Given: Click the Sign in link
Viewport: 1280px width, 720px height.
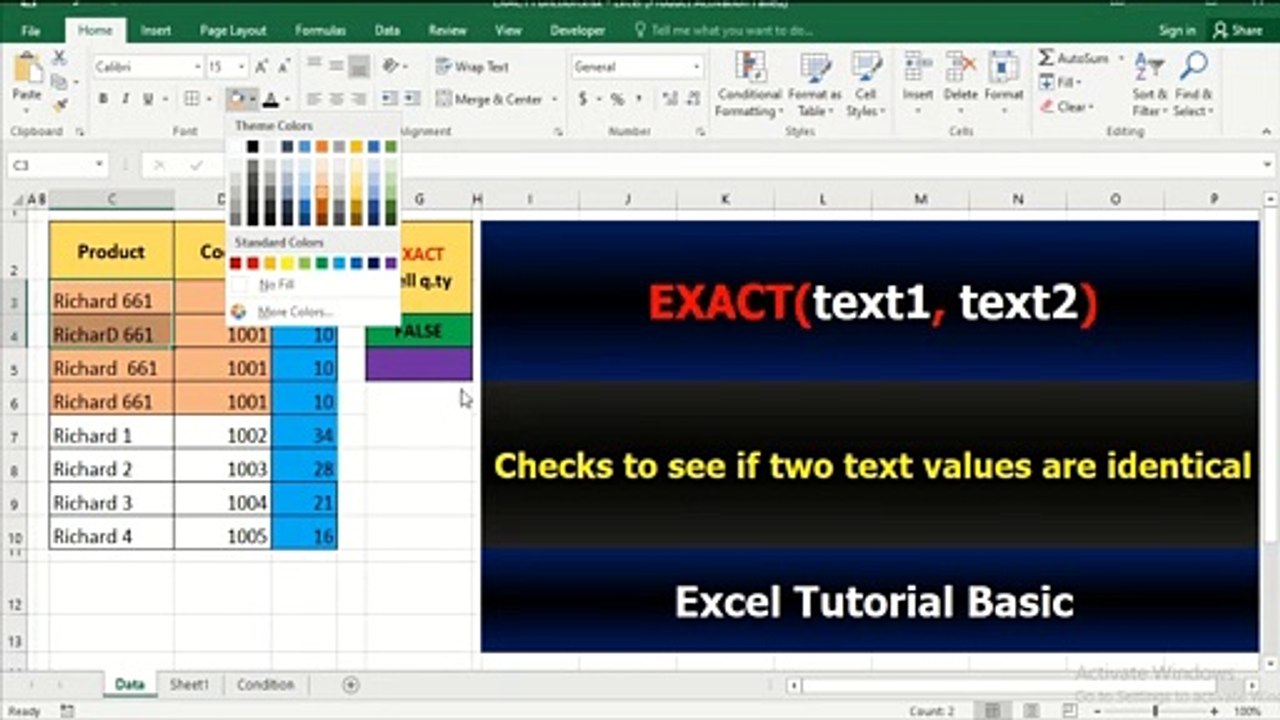Looking at the screenshot, I should pyautogui.click(x=1177, y=30).
